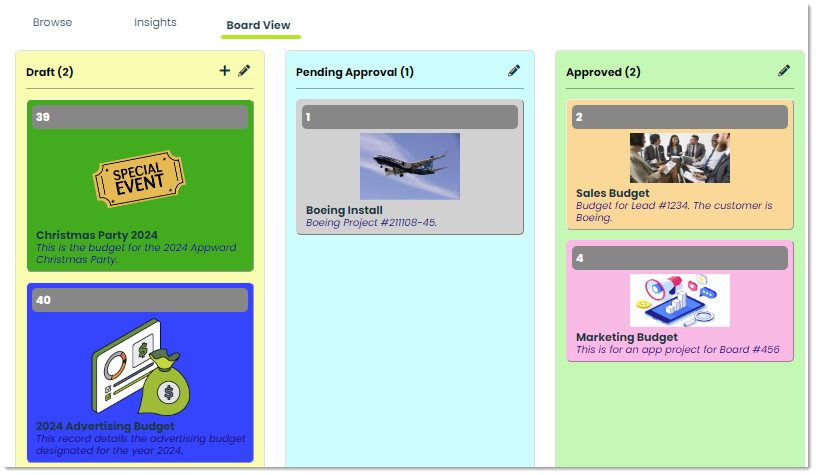Open the Special Event ticket image

139,179
